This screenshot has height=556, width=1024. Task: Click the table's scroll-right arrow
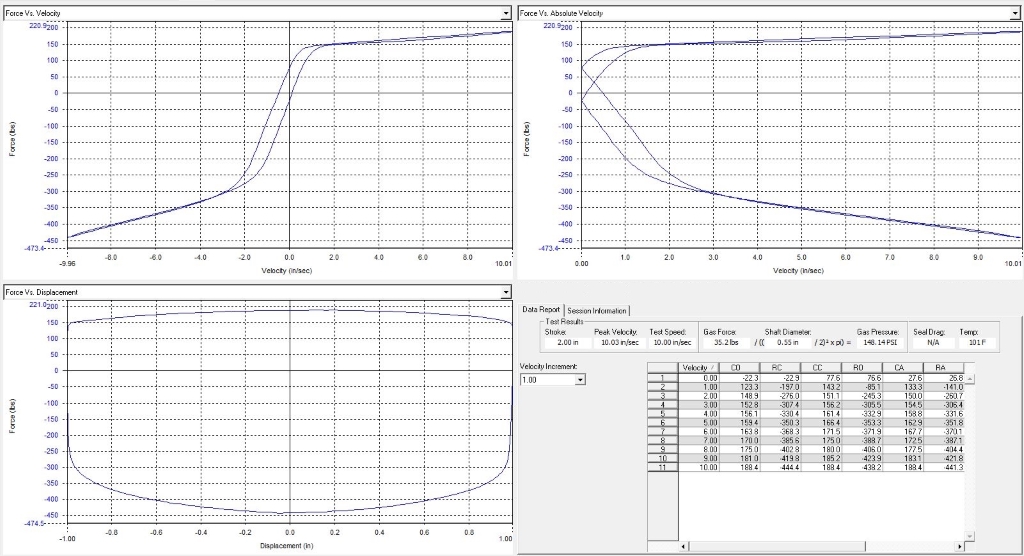coord(958,547)
